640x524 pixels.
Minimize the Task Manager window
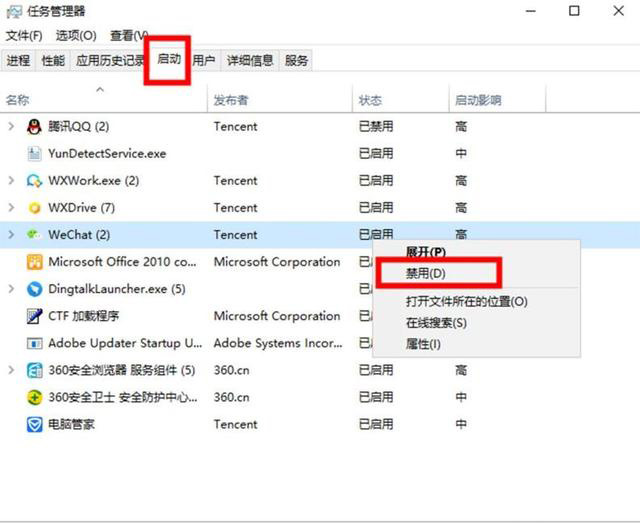click(x=531, y=11)
